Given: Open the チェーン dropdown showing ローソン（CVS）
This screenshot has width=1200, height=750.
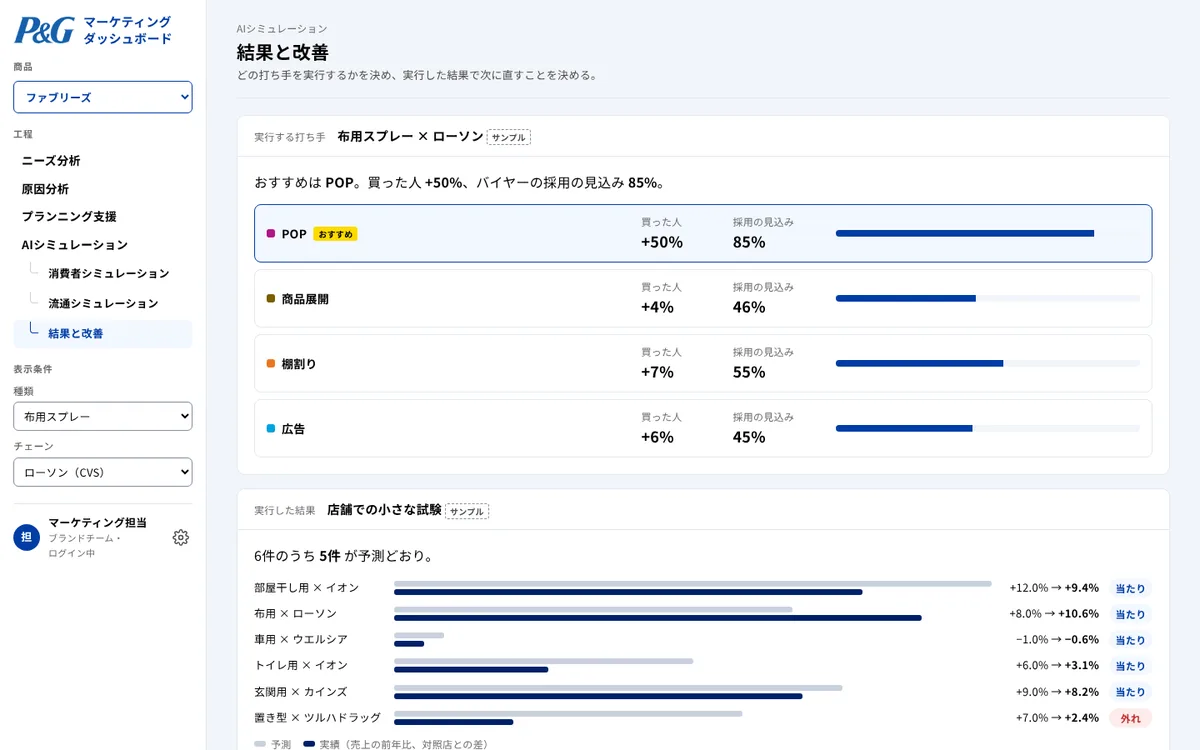Looking at the screenshot, I should pos(103,472).
